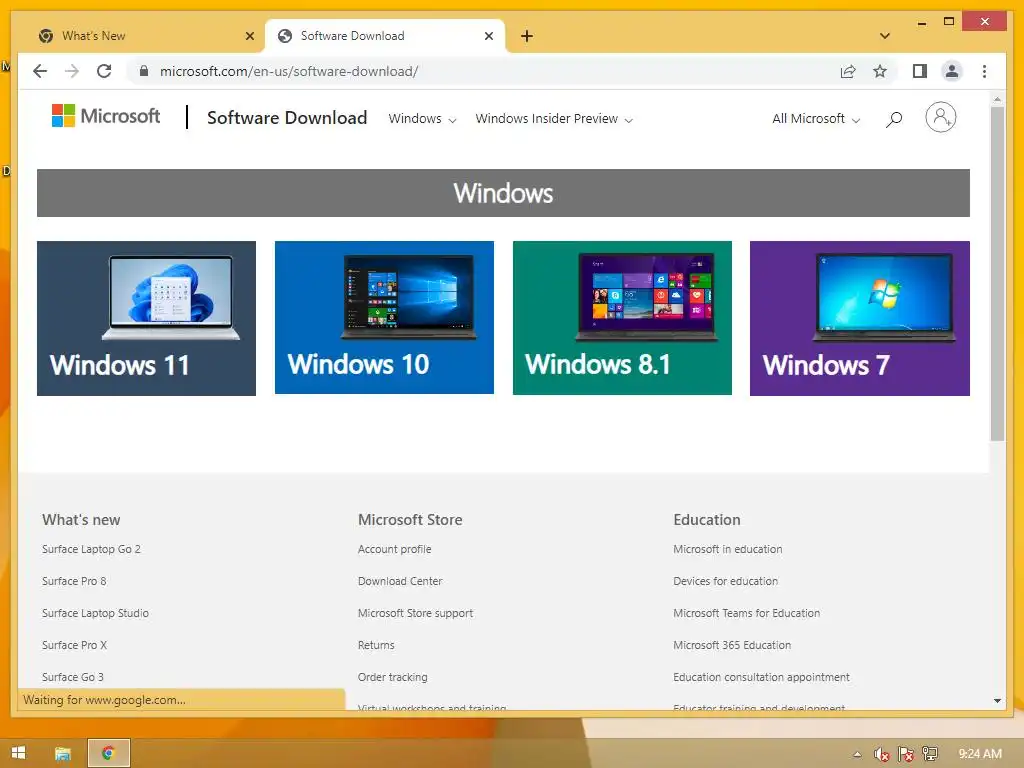Image resolution: width=1024 pixels, height=768 pixels.
Task: Click the Software Download heading link
Action: point(287,118)
